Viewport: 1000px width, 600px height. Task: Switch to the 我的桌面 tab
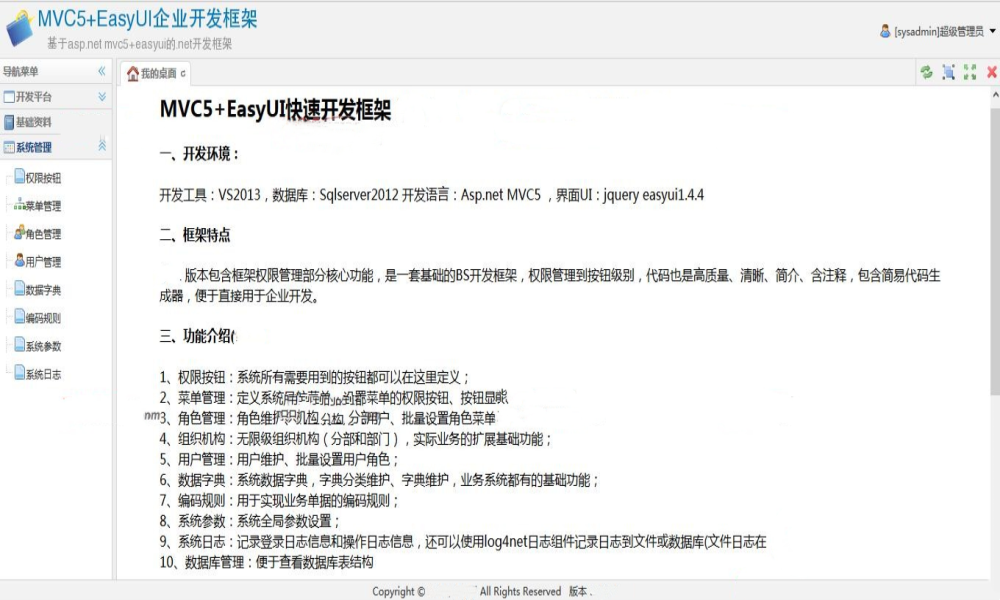[x=158, y=74]
